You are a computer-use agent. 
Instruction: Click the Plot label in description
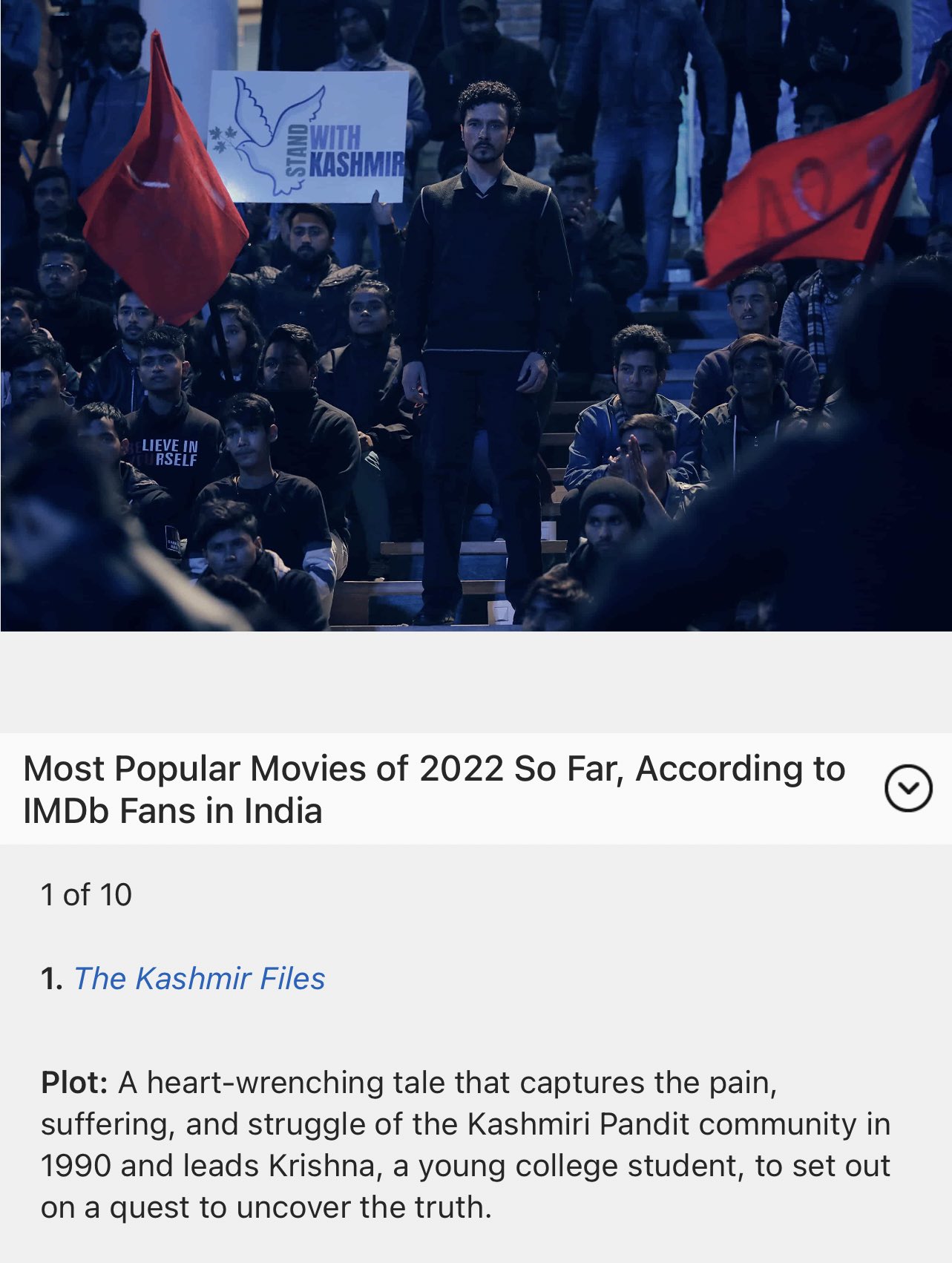point(75,1083)
